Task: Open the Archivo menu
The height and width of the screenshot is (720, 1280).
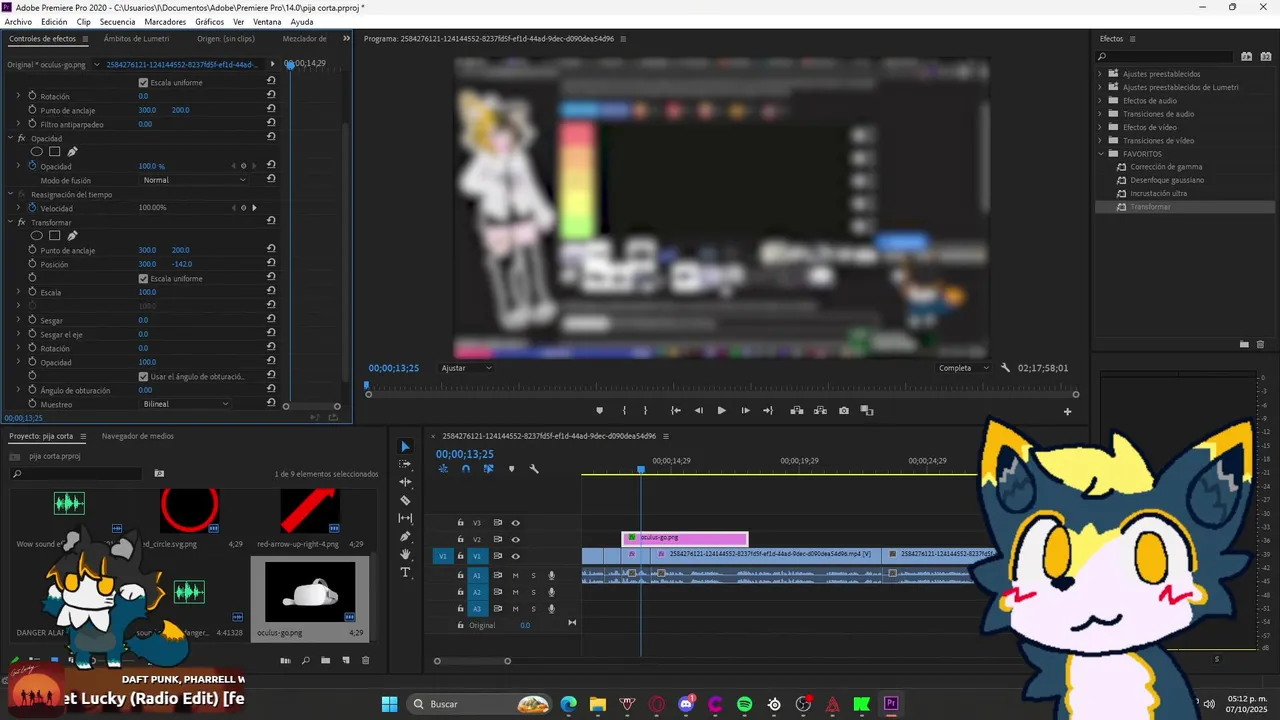Action: 18,21
